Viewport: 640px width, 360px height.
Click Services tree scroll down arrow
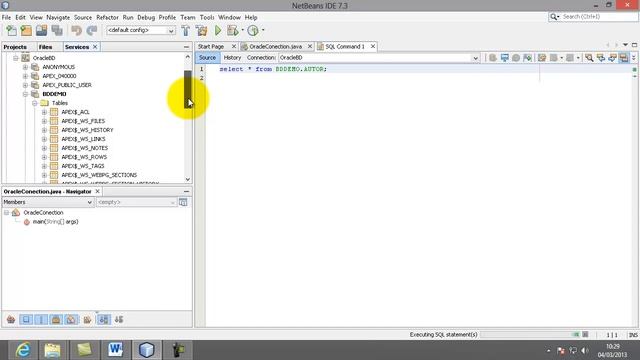[x=188, y=179]
